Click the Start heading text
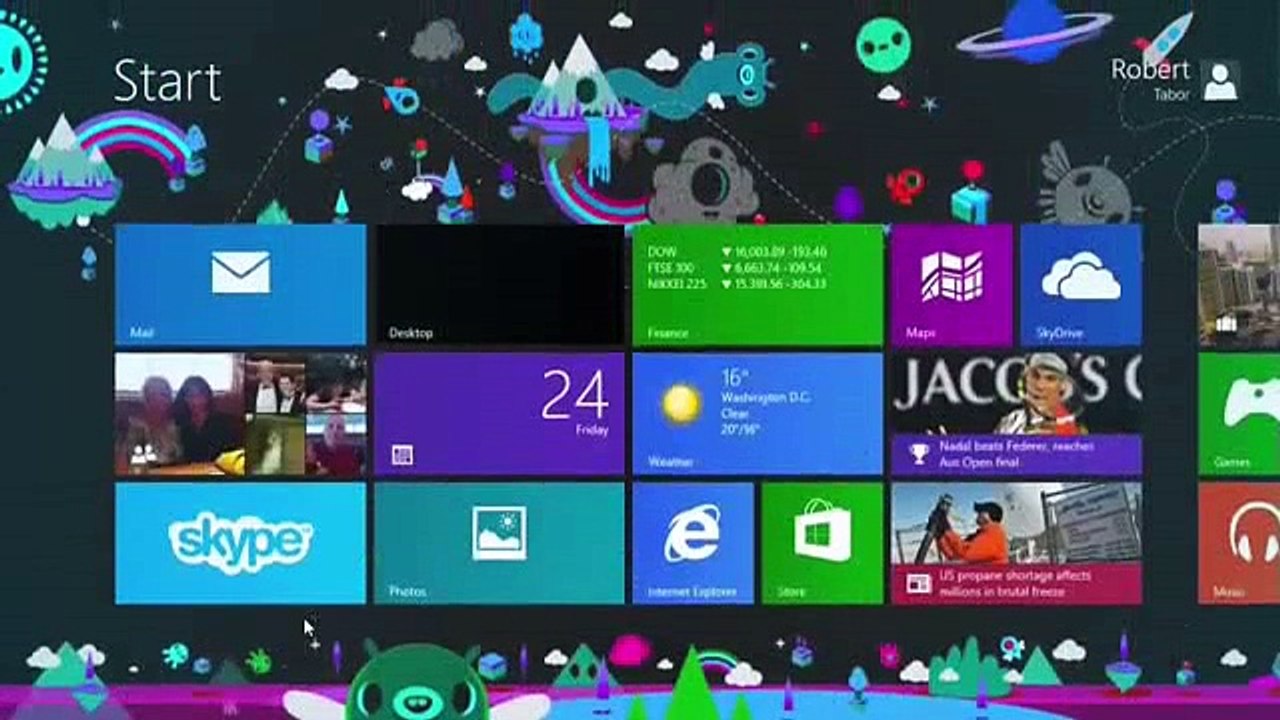 [x=167, y=81]
